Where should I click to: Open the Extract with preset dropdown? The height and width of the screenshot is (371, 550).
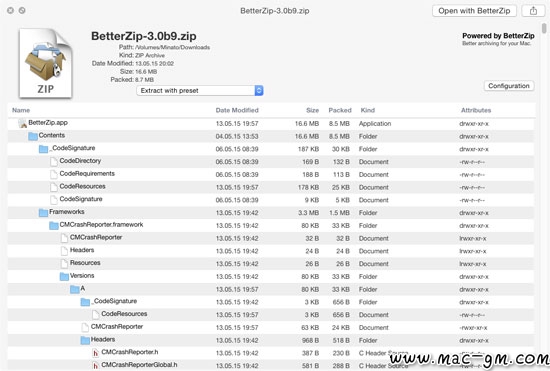click(x=200, y=90)
